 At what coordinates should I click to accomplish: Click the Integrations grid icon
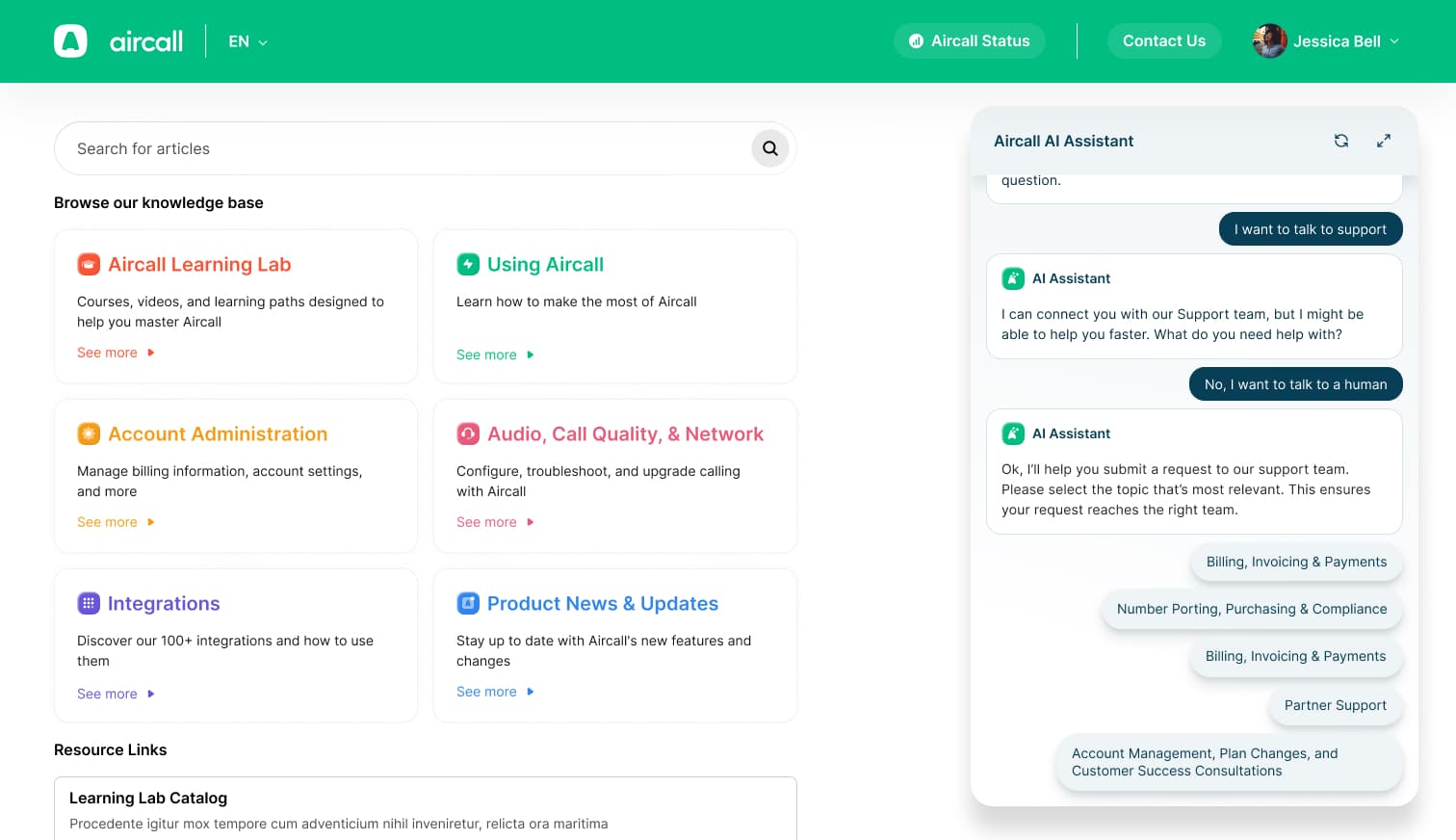click(89, 603)
